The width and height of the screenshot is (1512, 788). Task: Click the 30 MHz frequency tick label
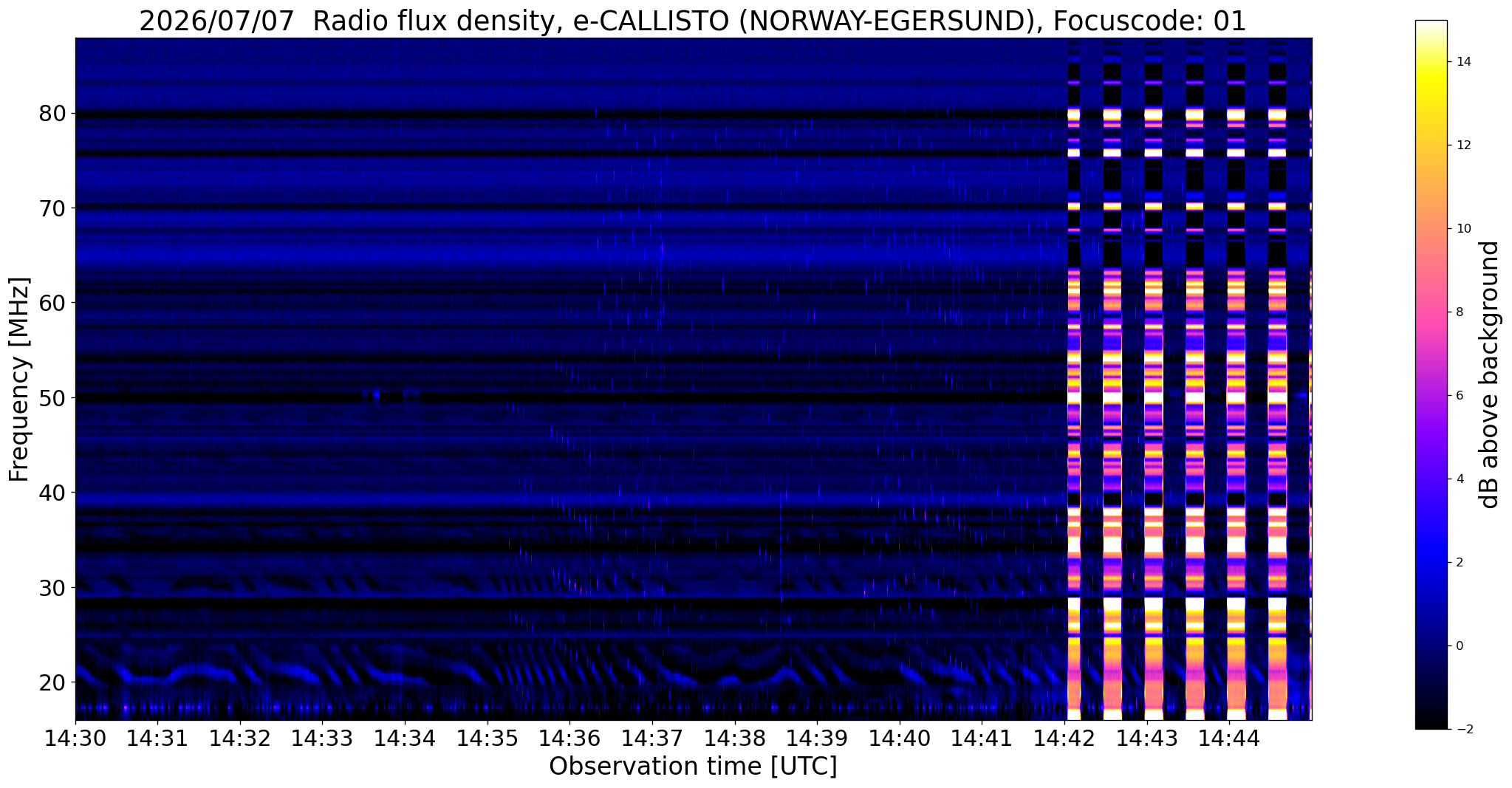click(x=52, y=588)
